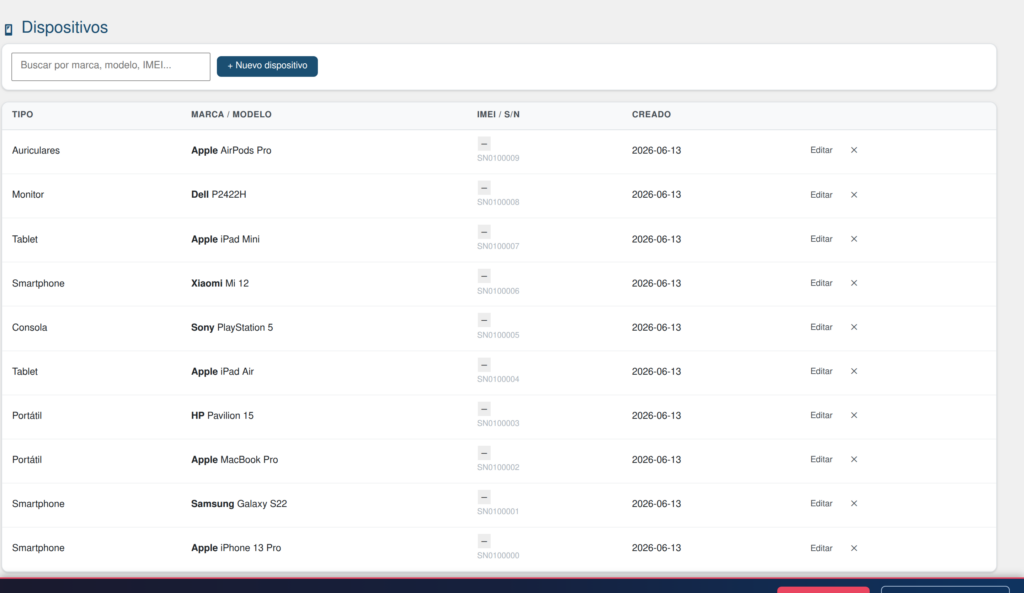The image size is (1024, 593).
Task: Select the Auriculares type cell
Action: point(36,150)
